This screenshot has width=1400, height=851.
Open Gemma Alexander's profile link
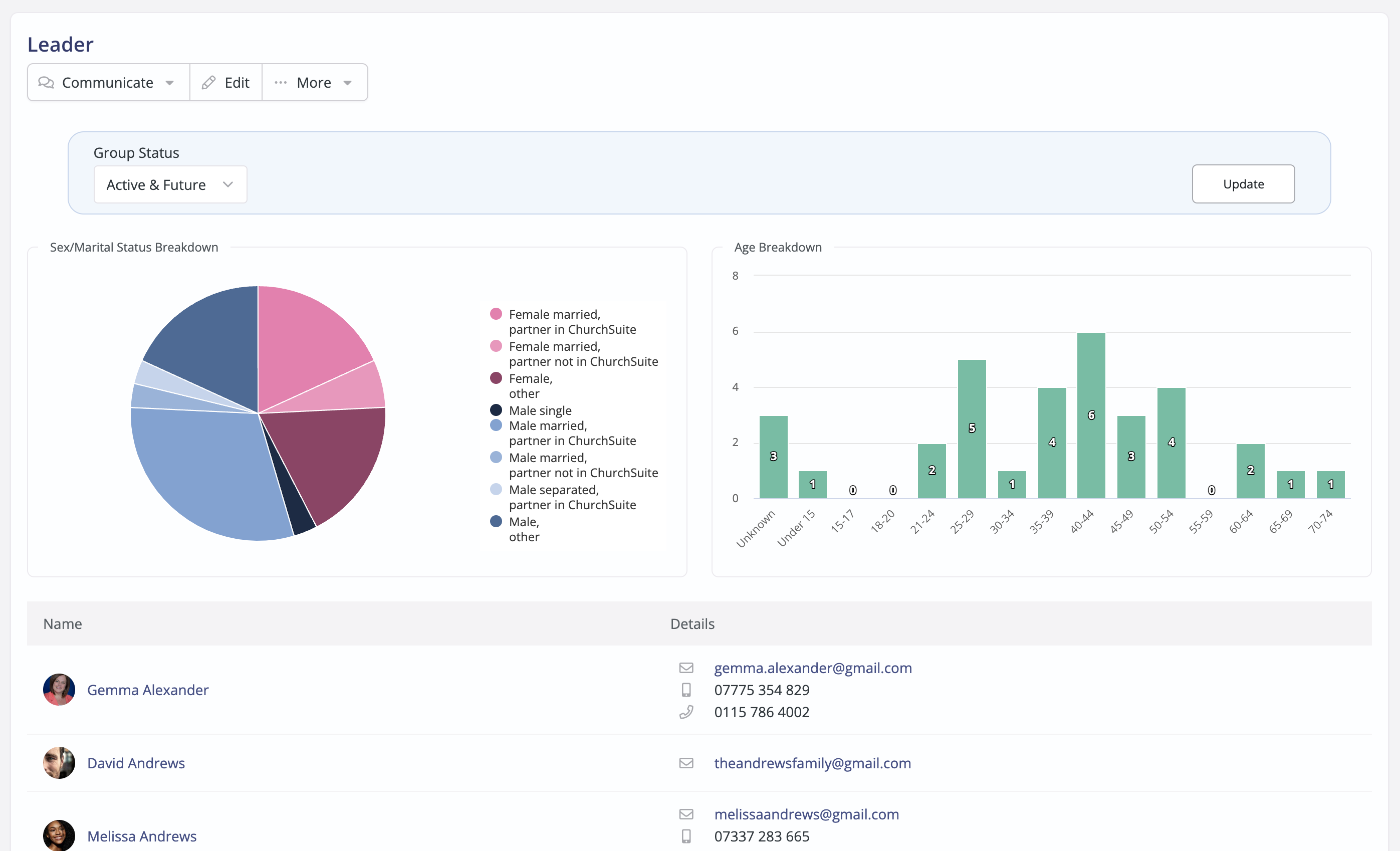point(148,690)
